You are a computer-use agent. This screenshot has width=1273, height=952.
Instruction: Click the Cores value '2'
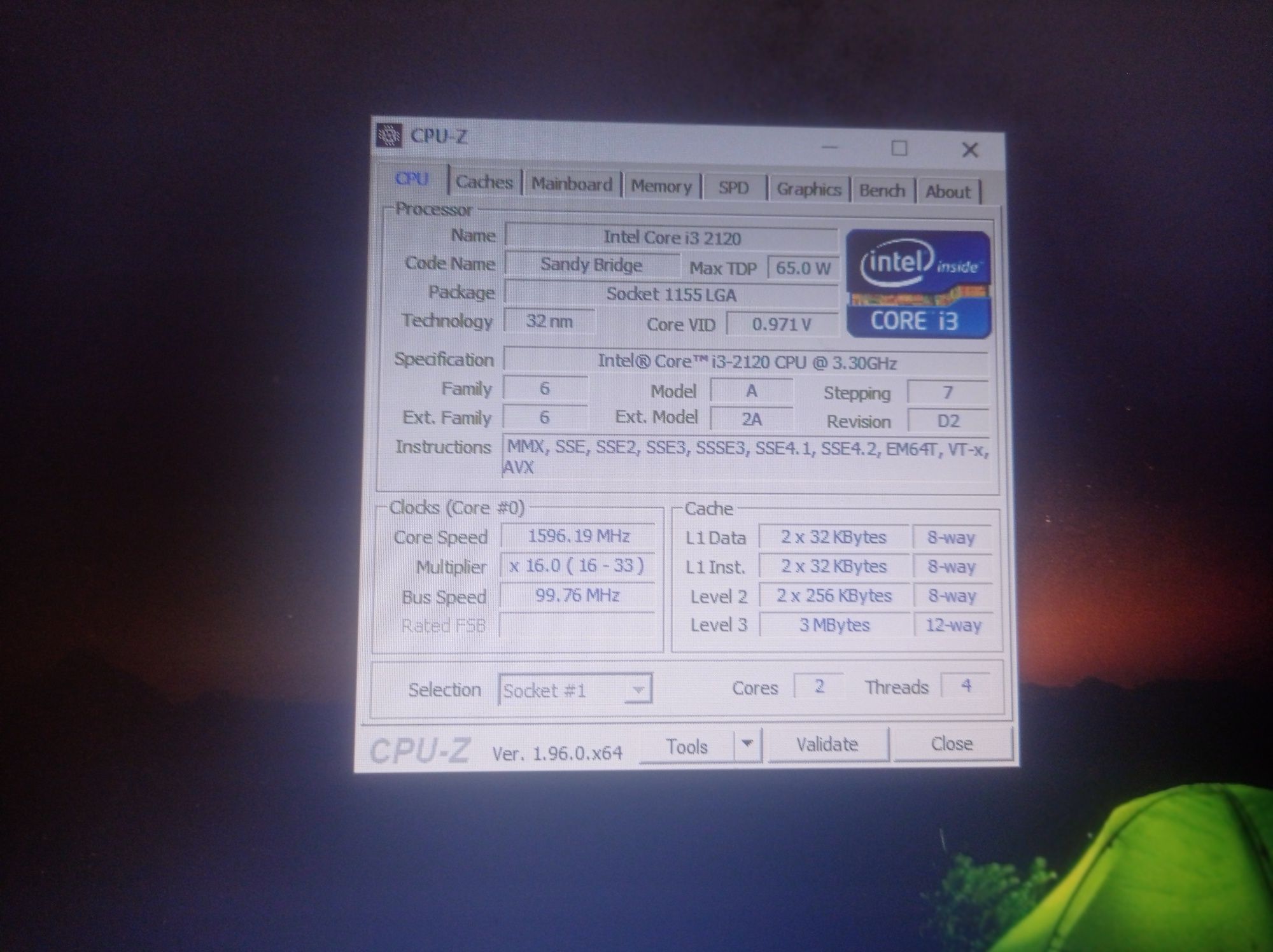point(819,686)
